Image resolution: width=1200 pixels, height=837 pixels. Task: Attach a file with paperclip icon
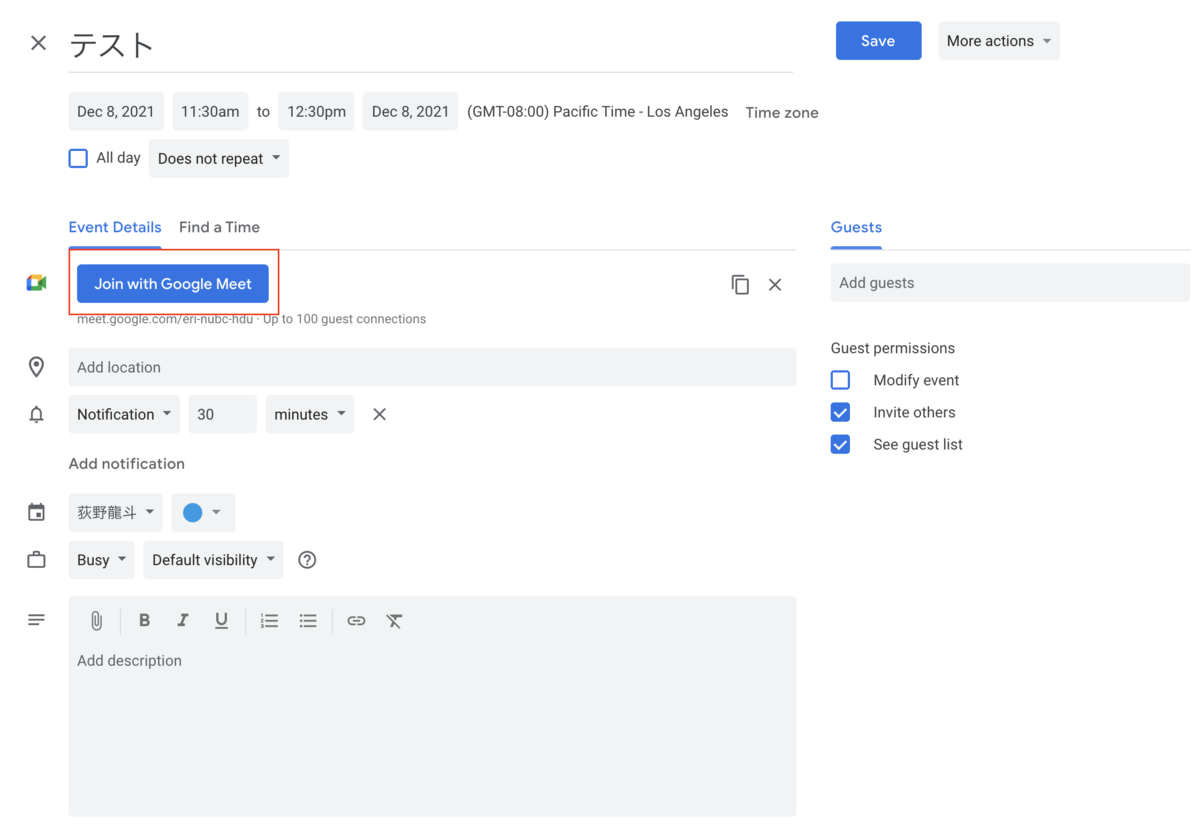coord(96,621)
